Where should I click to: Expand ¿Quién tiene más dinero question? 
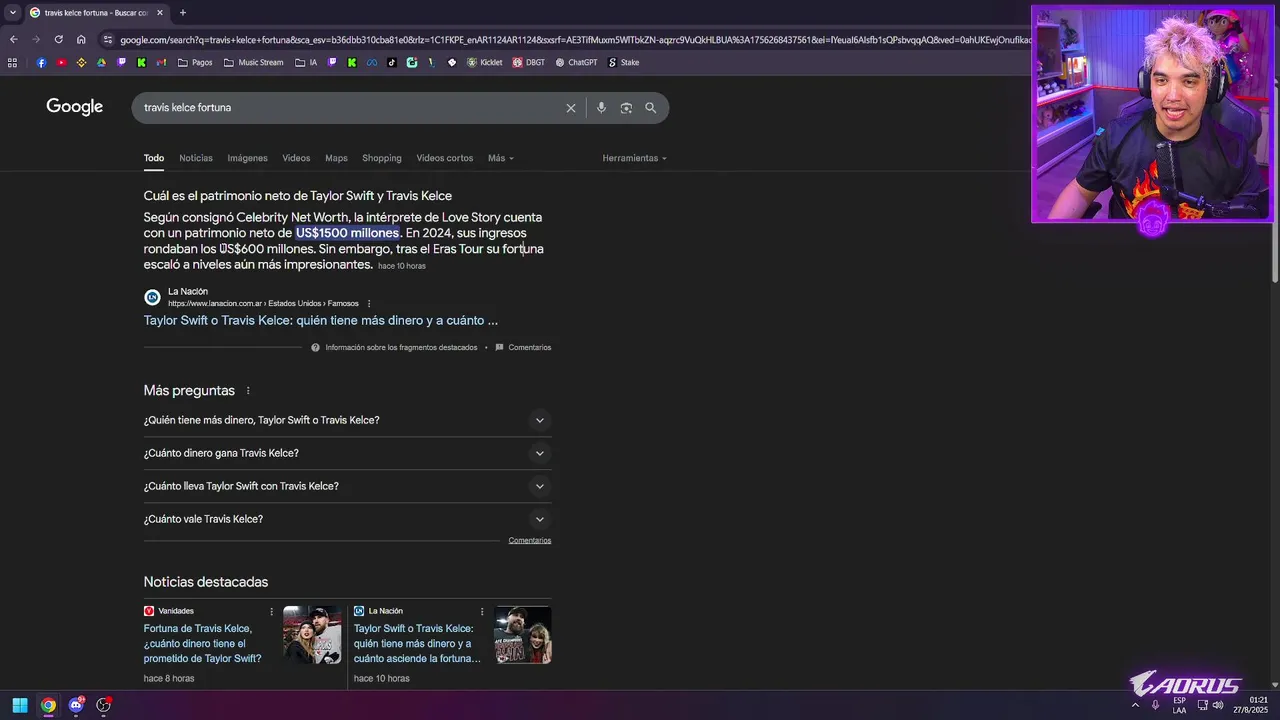point(347,420)
